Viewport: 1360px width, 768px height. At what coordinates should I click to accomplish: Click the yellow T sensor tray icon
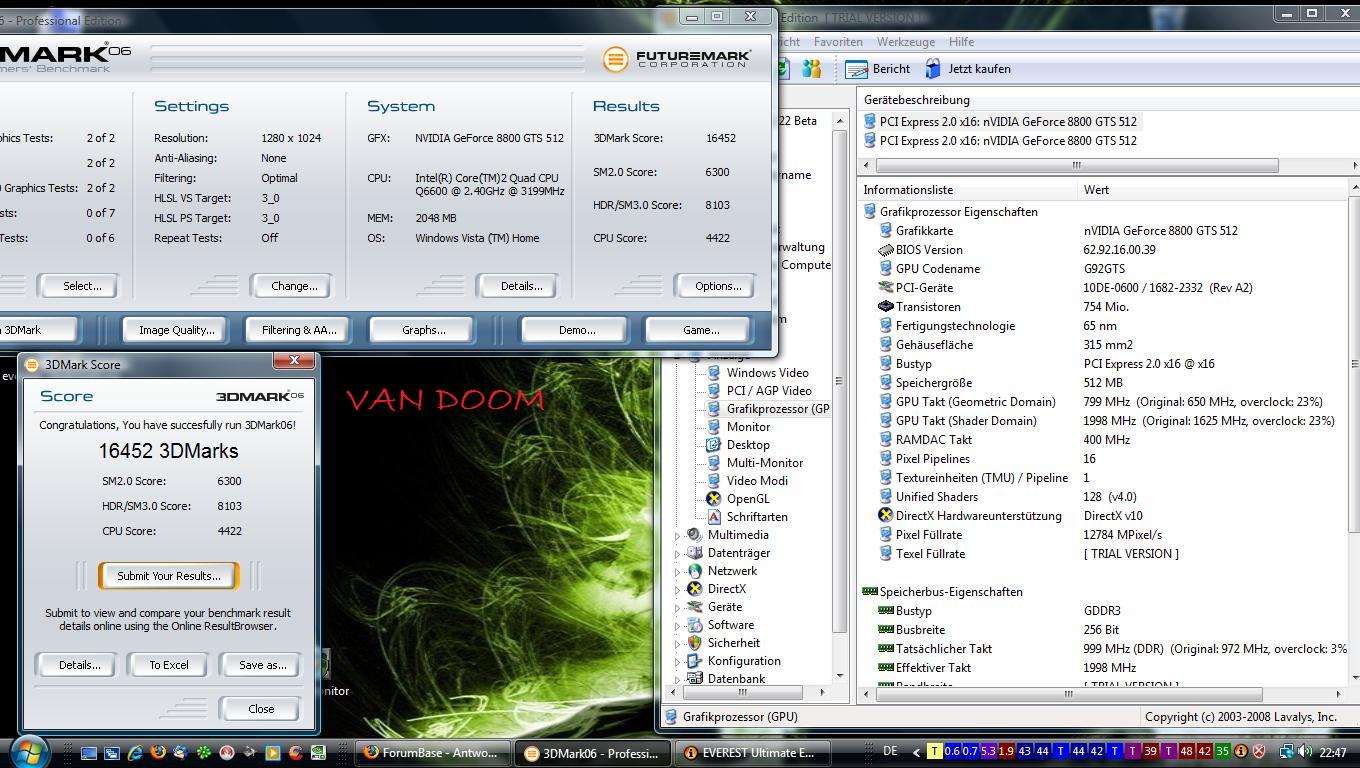(x=934, y=751)
